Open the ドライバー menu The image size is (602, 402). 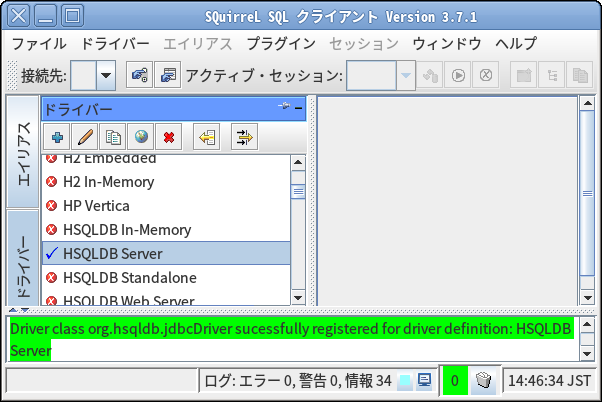point(115,43)
